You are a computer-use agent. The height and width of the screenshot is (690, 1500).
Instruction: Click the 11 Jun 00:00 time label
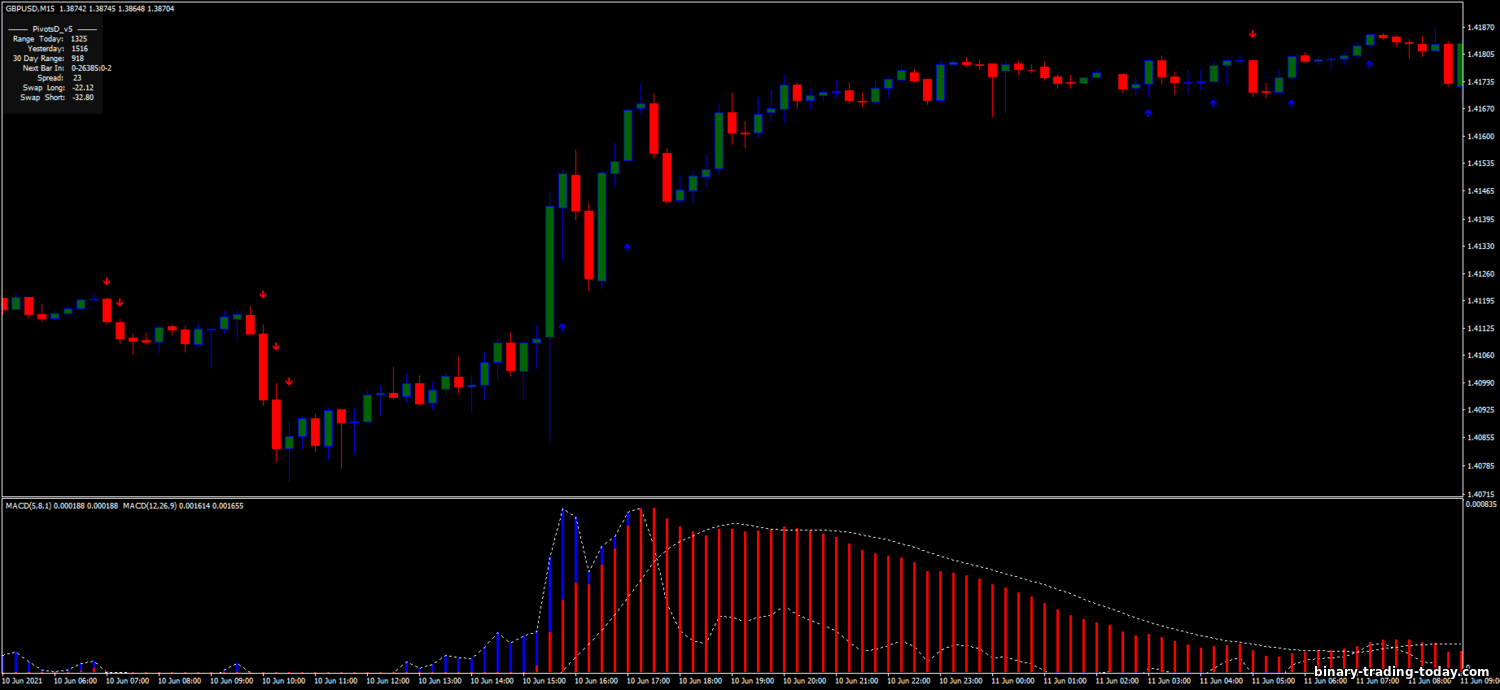[x=1011, y=681]
